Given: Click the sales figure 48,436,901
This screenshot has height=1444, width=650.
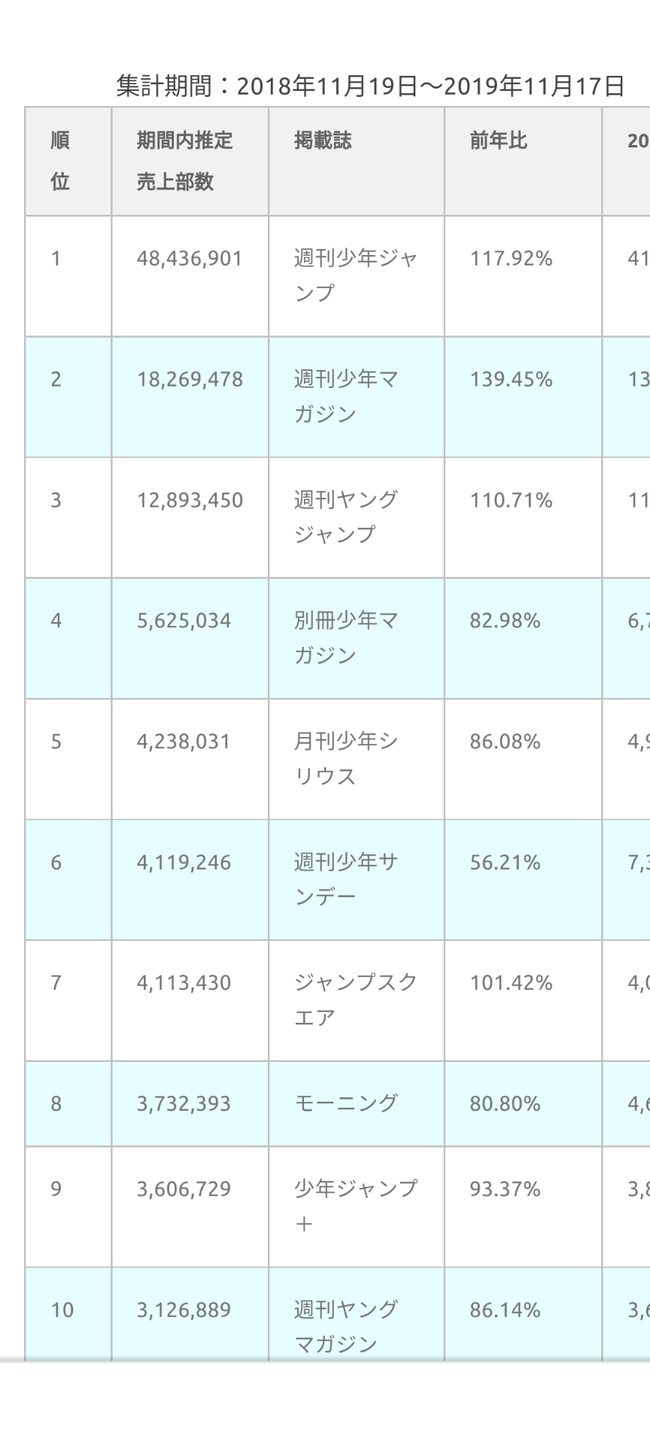Looking at the screenshot, I should pos(190,259).
